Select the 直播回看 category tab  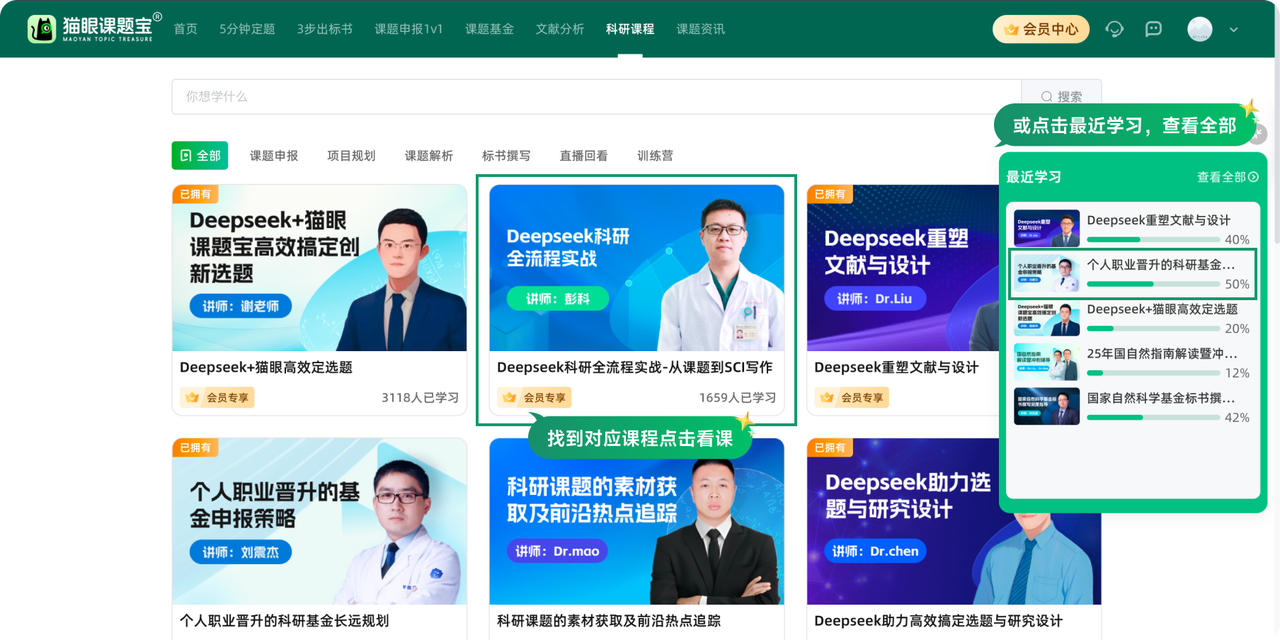[x=584, y=156]
